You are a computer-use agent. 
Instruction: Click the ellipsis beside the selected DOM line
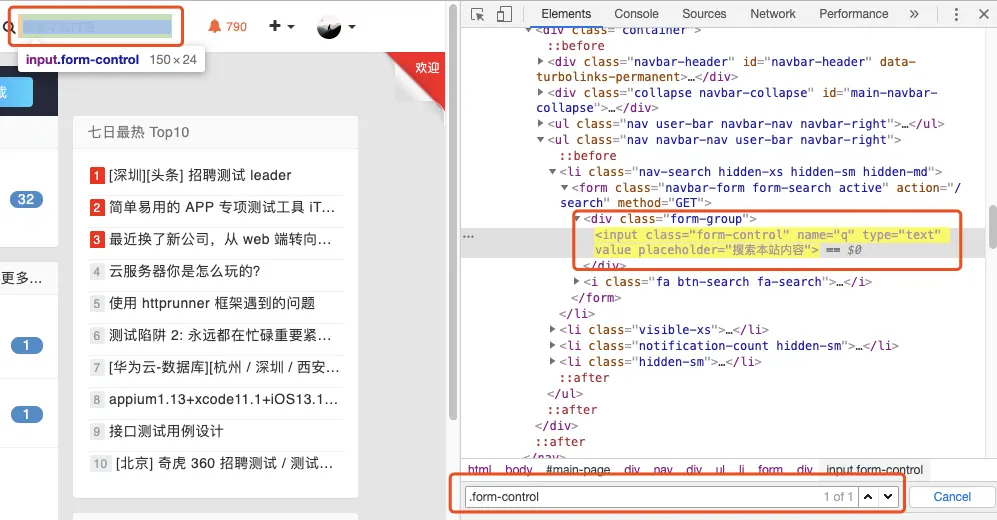[469, 236]
